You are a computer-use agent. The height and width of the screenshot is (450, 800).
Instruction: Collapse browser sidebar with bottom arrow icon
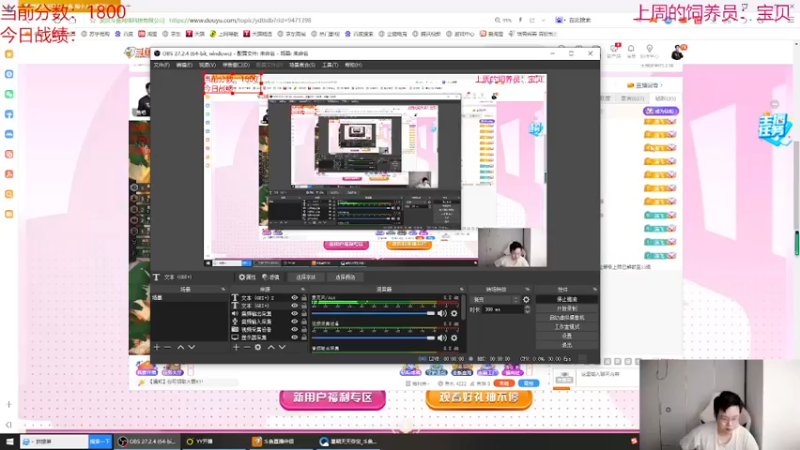pyautogui.click(x=9, y=424)
